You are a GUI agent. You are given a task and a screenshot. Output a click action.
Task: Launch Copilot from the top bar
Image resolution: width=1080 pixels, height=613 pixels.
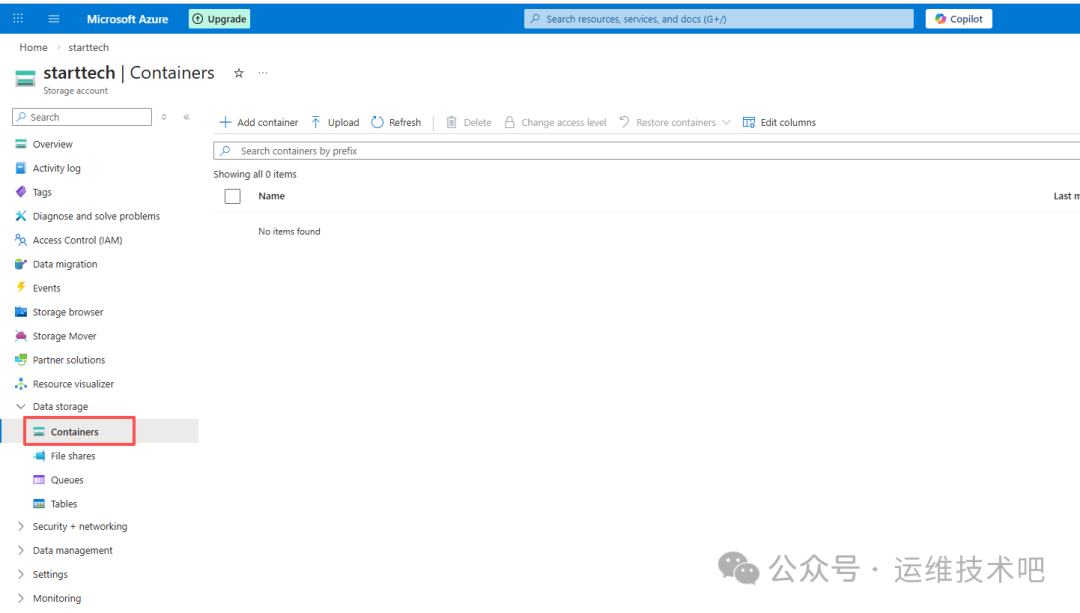[958, 18]
